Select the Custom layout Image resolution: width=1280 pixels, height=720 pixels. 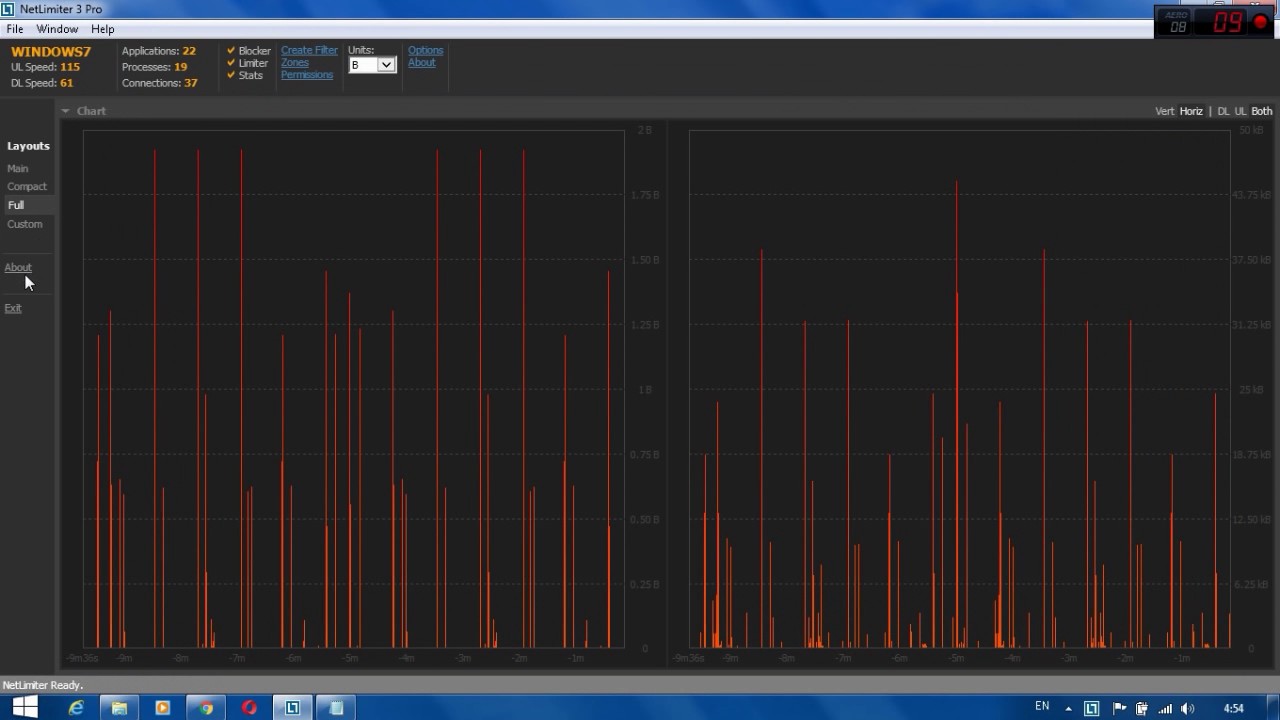pyautogui.click(x=25, y=224)
